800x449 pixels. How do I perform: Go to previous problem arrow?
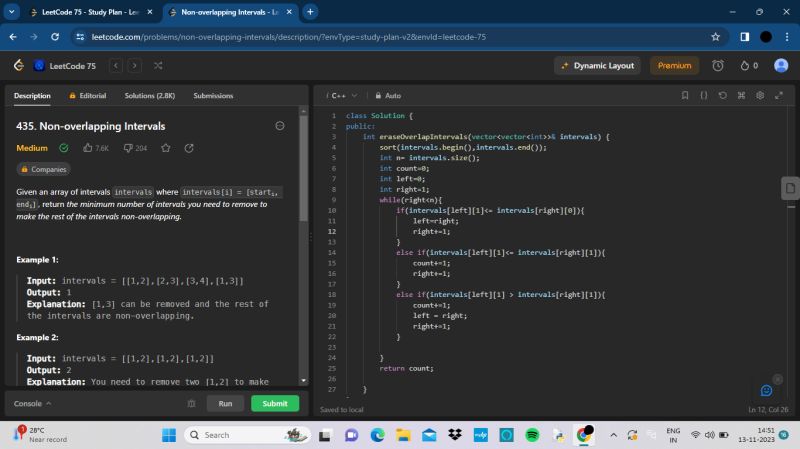[x=116, y=65]
